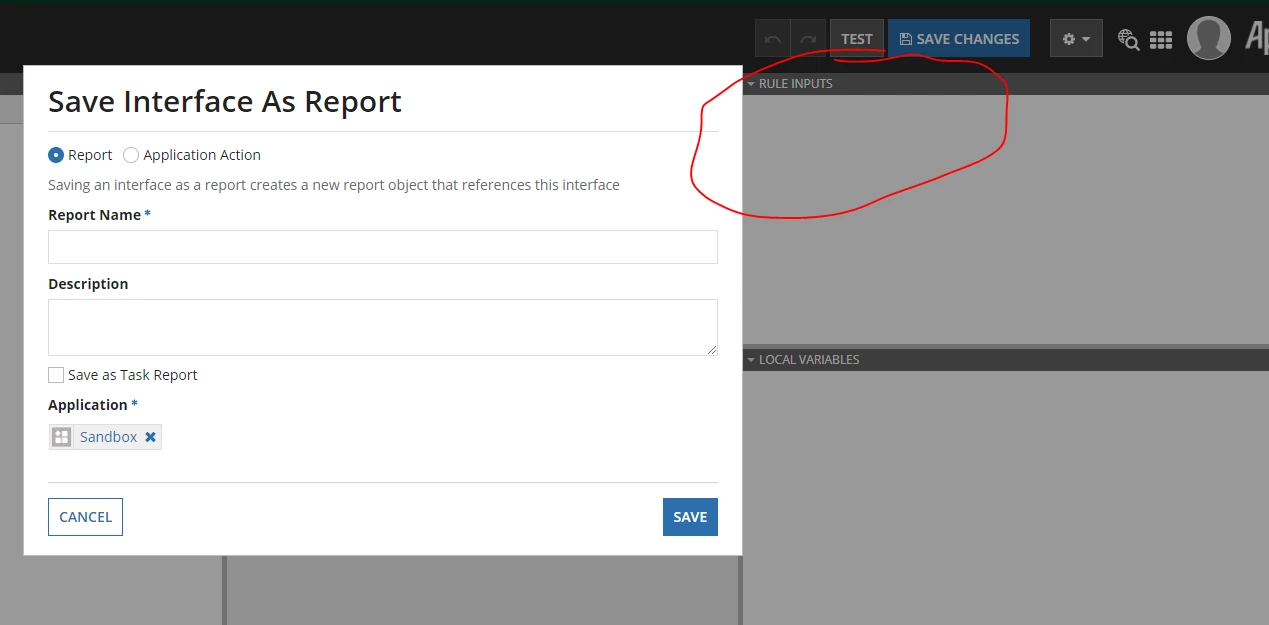
Task: Click the globe search icon
Action: [1128, 39]
